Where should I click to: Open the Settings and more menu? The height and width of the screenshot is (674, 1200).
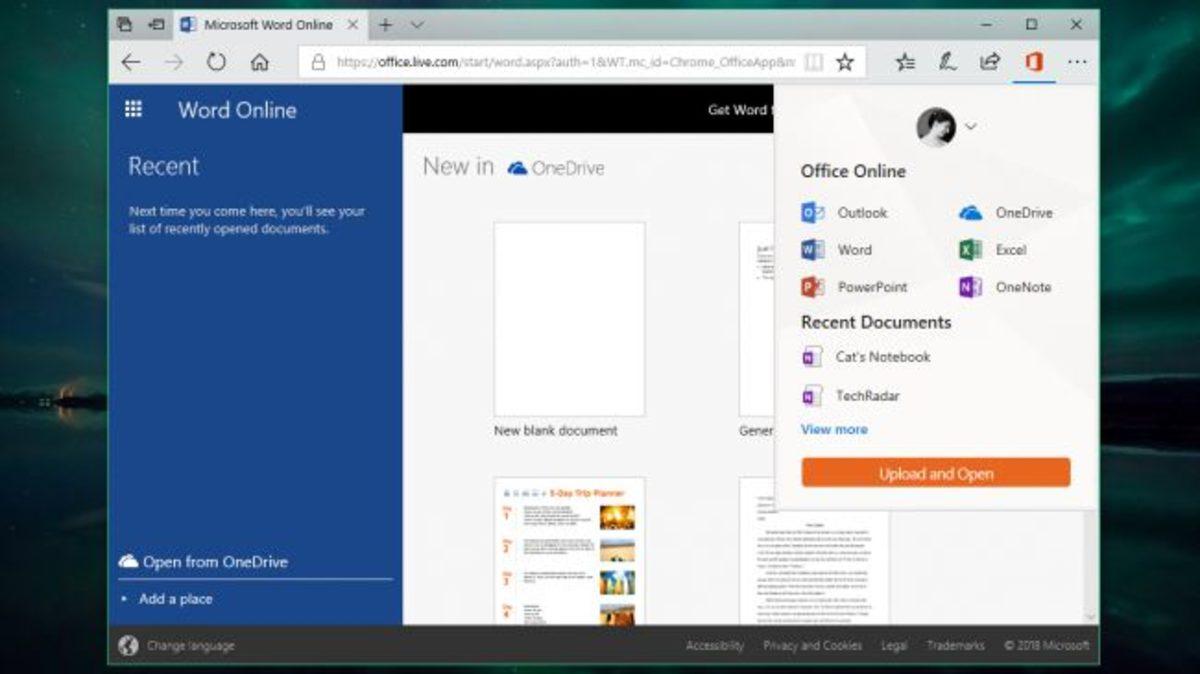pos(1078,61)
